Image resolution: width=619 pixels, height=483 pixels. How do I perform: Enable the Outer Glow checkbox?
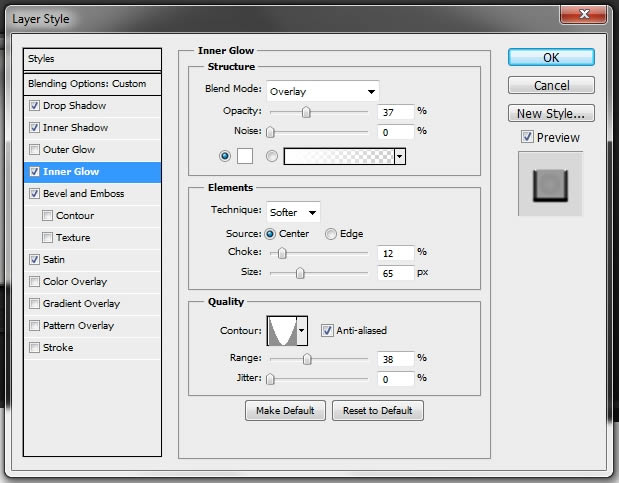[x=34, y=150]
